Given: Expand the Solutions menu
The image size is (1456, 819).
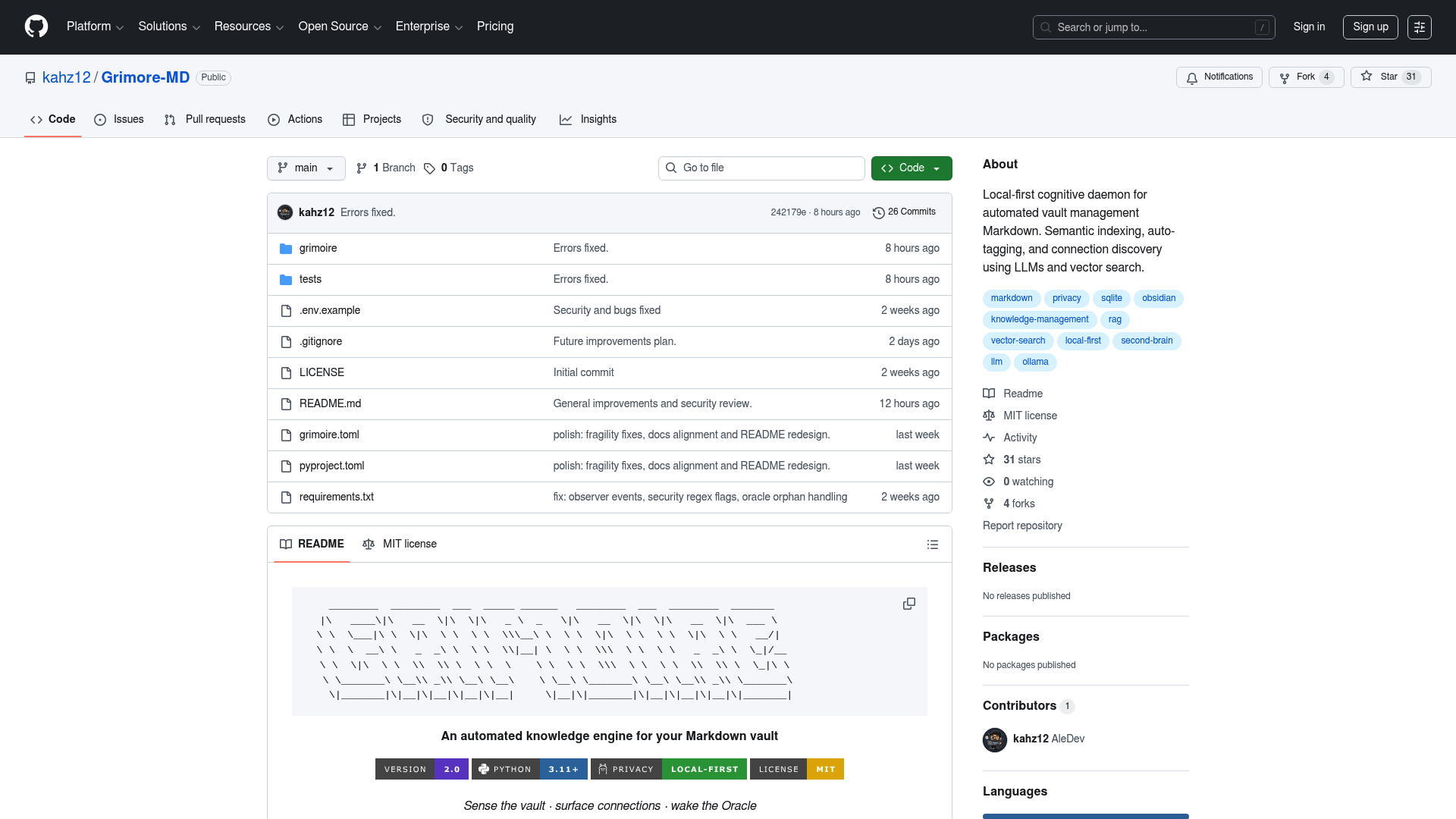Looking at the screenshot, I should pyautogui.click(x=169, y=27).
